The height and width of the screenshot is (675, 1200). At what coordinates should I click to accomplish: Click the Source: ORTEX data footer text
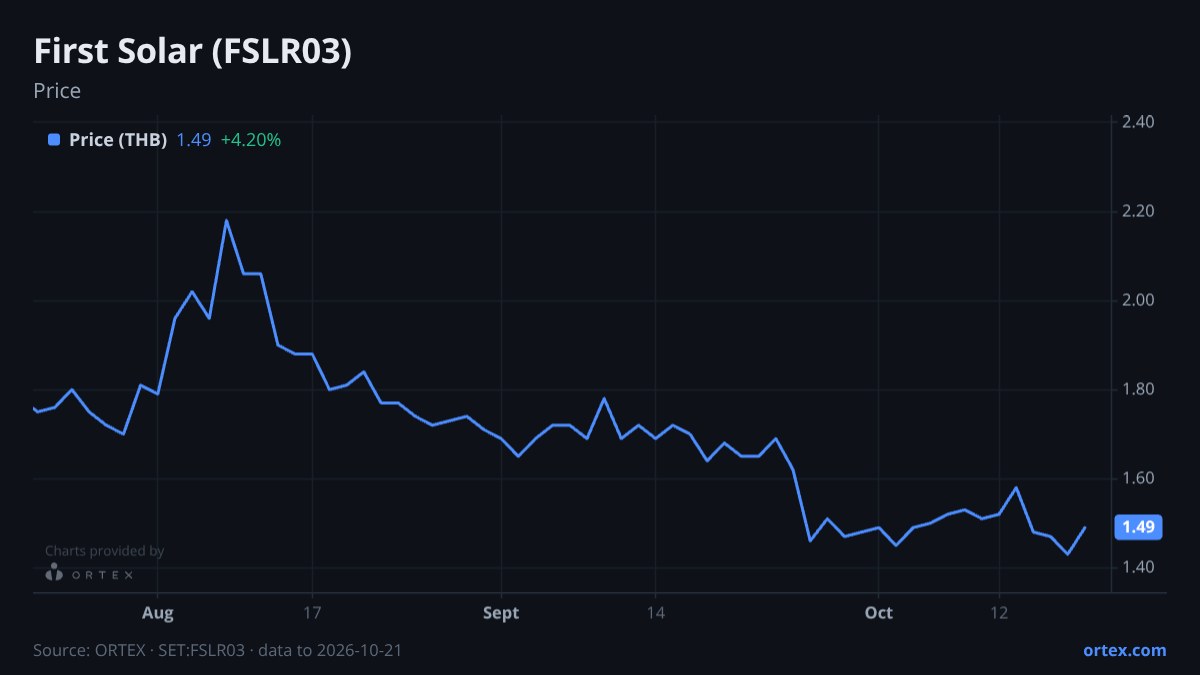pyautogui.click(x=218, y=650)
